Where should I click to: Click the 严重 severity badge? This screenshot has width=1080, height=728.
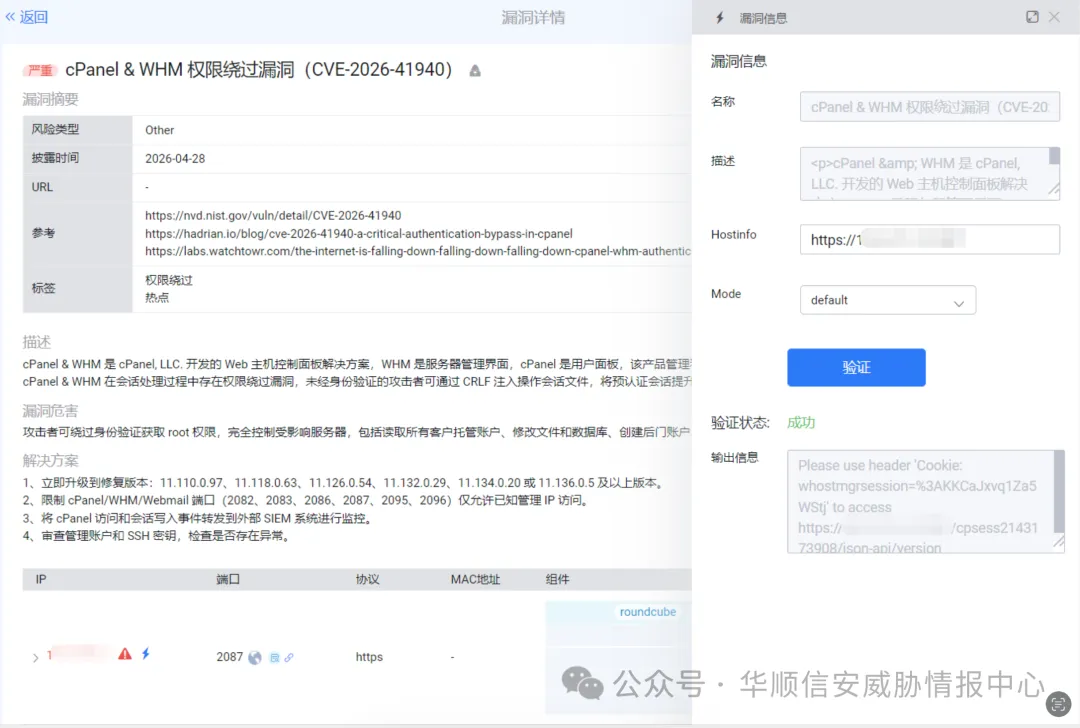[40, 70]
